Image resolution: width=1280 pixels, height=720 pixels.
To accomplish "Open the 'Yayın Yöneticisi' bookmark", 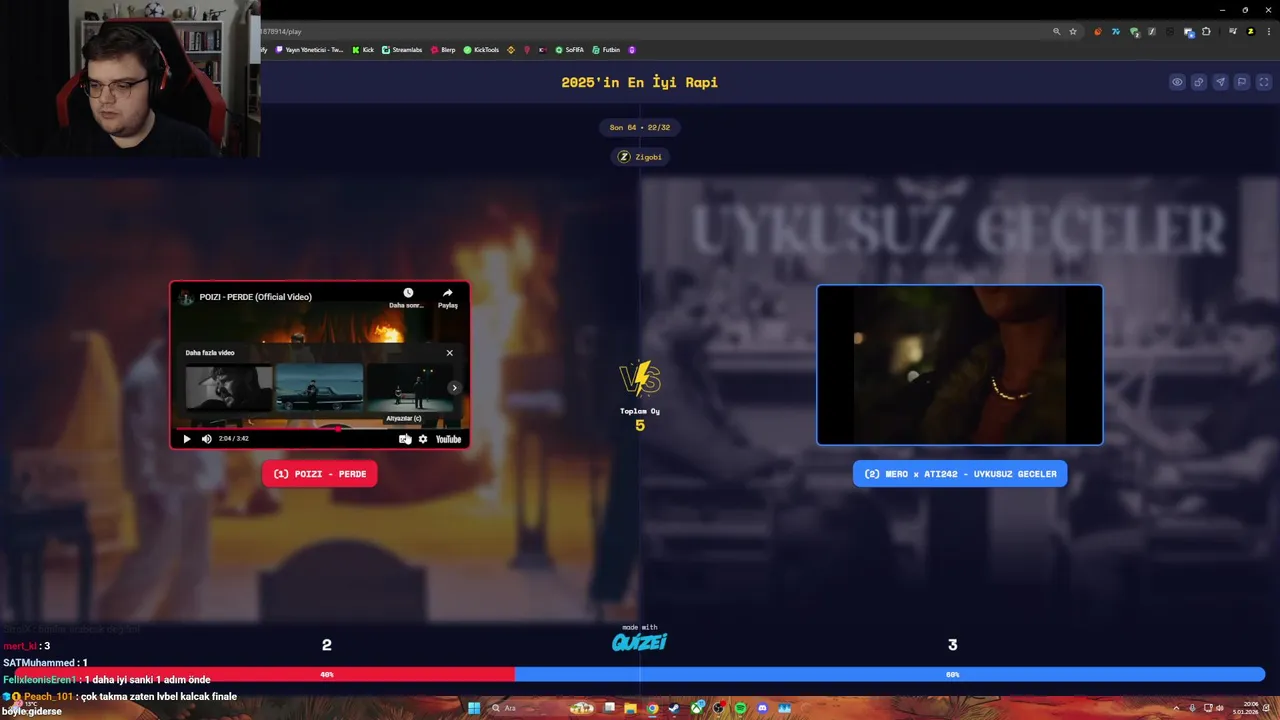I will click(x=309, y=50).
